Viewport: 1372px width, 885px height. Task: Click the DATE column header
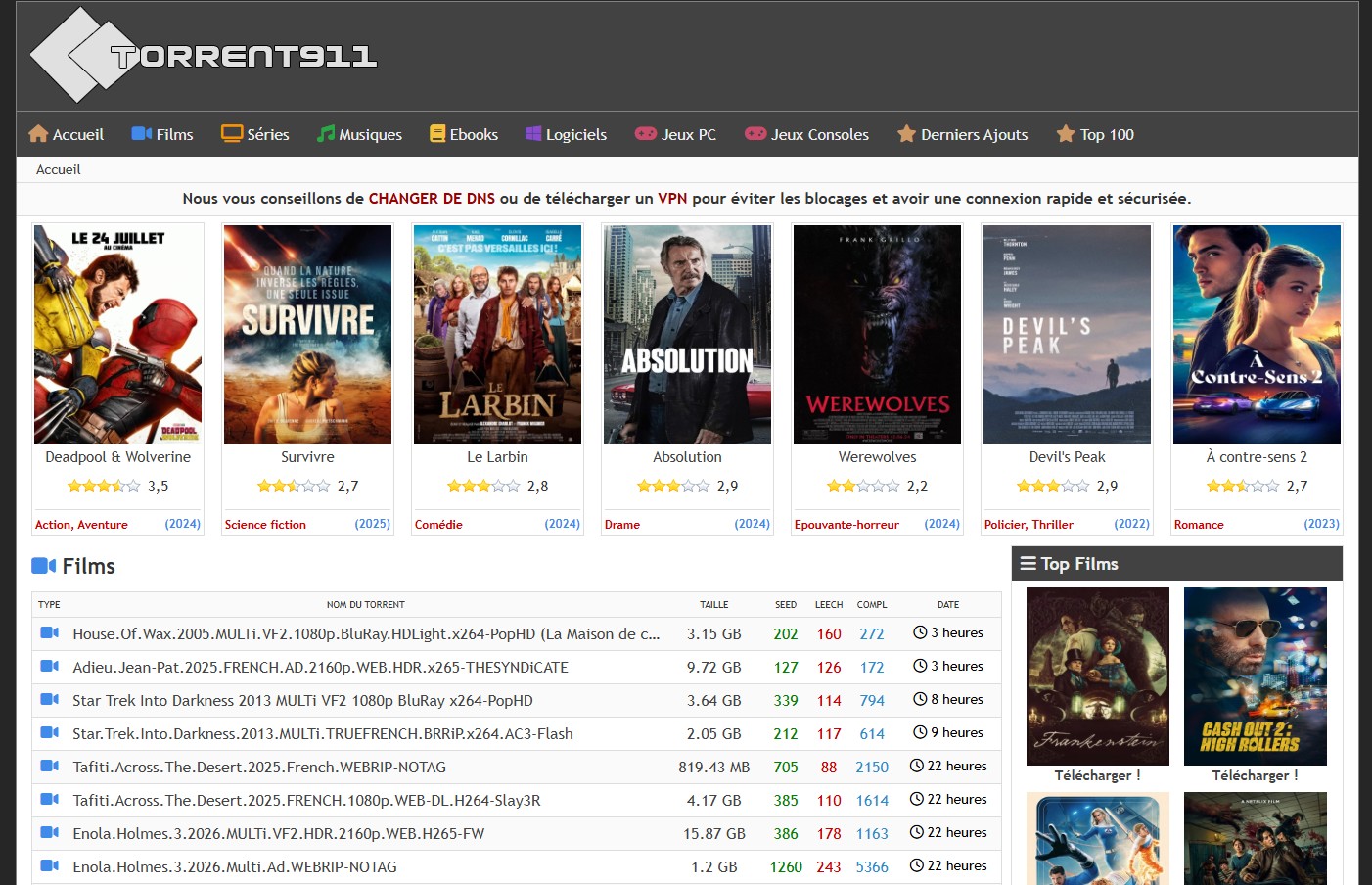click(948, 605)
